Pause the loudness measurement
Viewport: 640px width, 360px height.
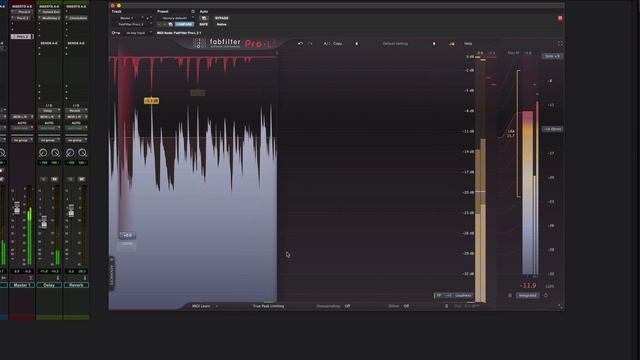[510, 296]
